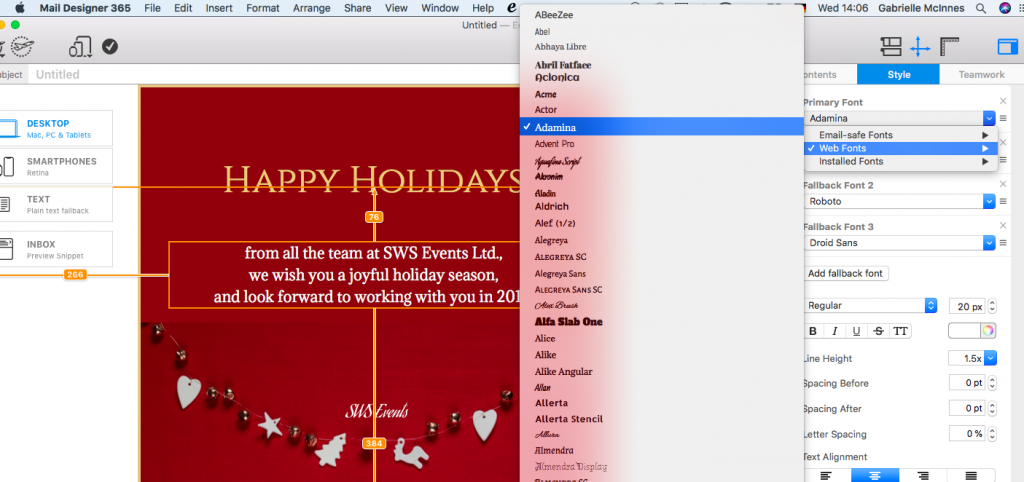Switch to the Style tab
Screen dimensions: 1024x482
tap(899, 74)
